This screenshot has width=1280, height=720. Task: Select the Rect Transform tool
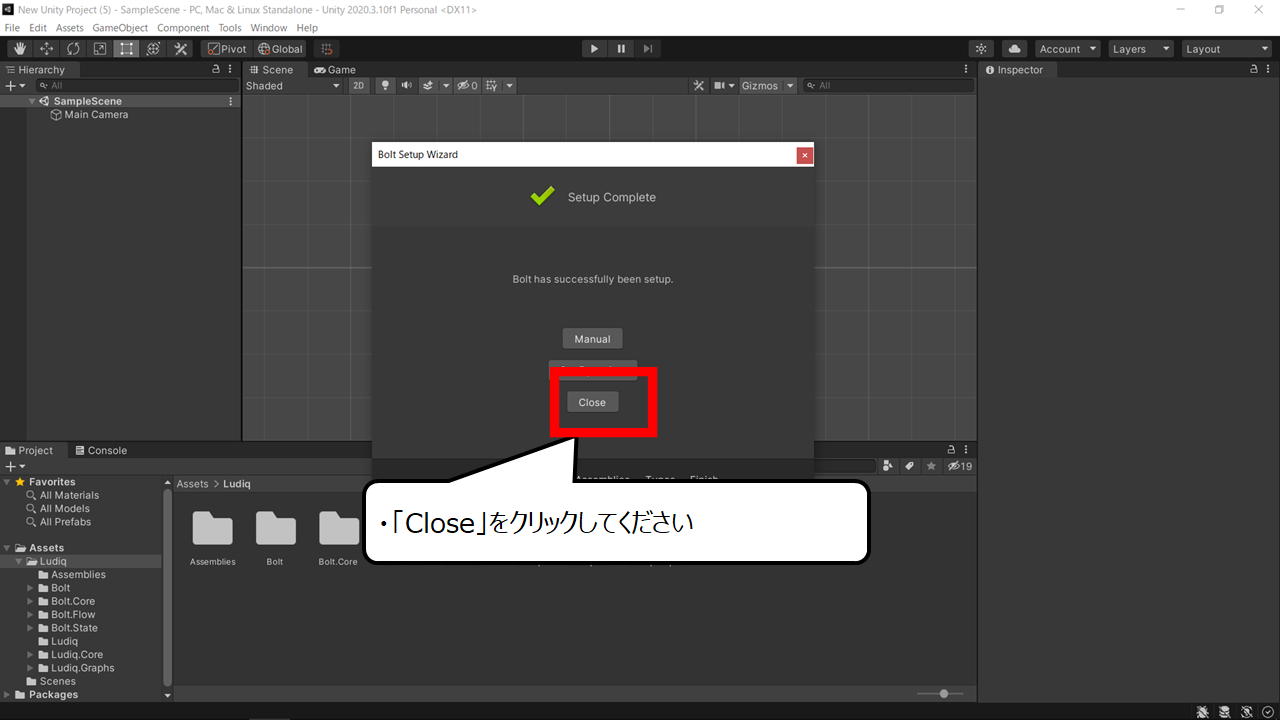click(x=126, y=49)
